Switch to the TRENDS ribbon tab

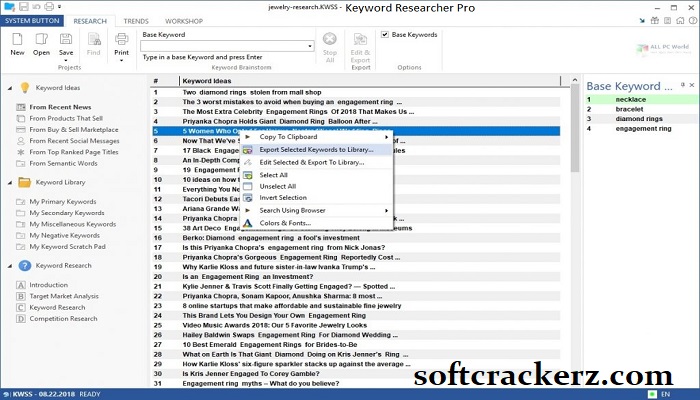point(136,21)
